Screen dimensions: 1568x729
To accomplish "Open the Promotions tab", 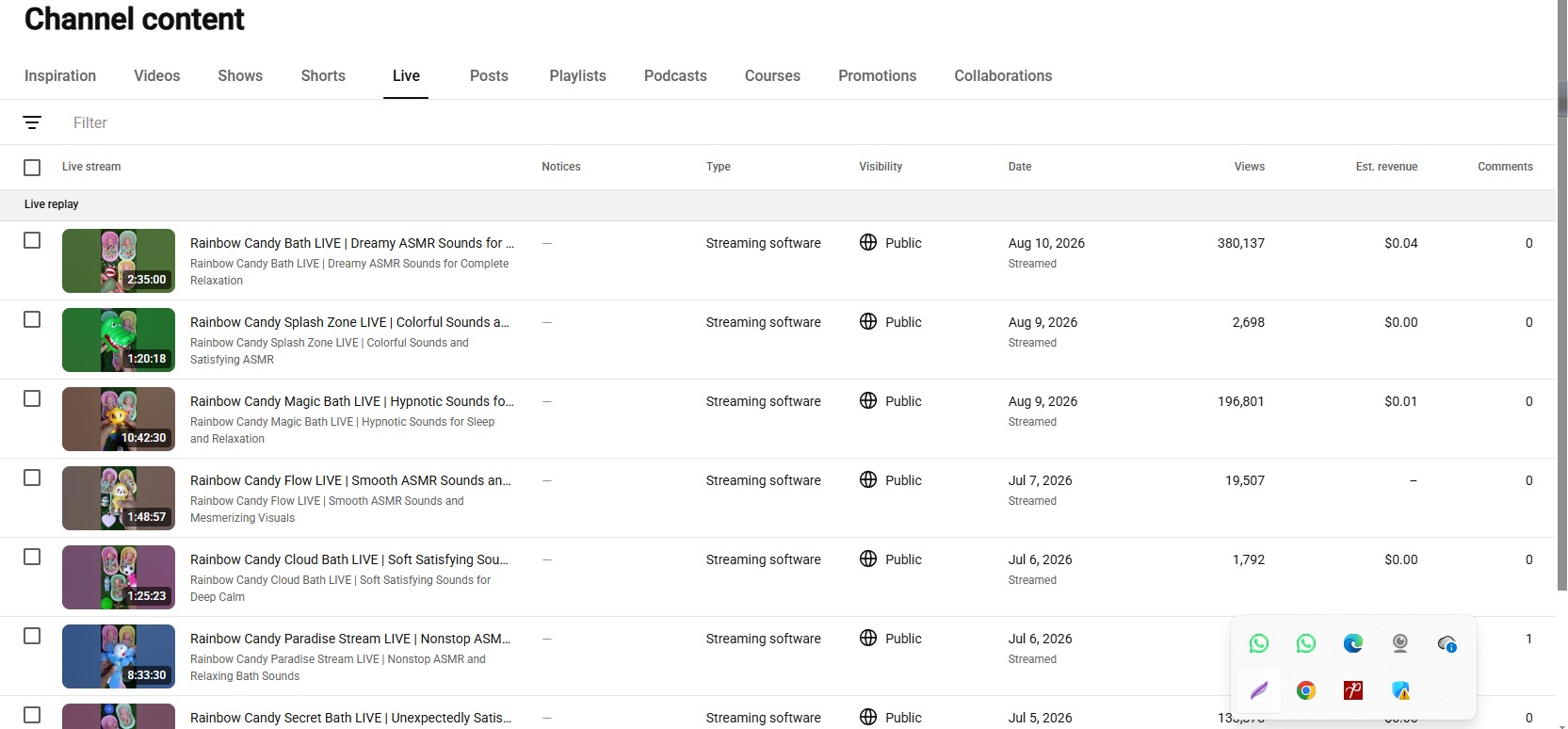I will coord(877,75).
